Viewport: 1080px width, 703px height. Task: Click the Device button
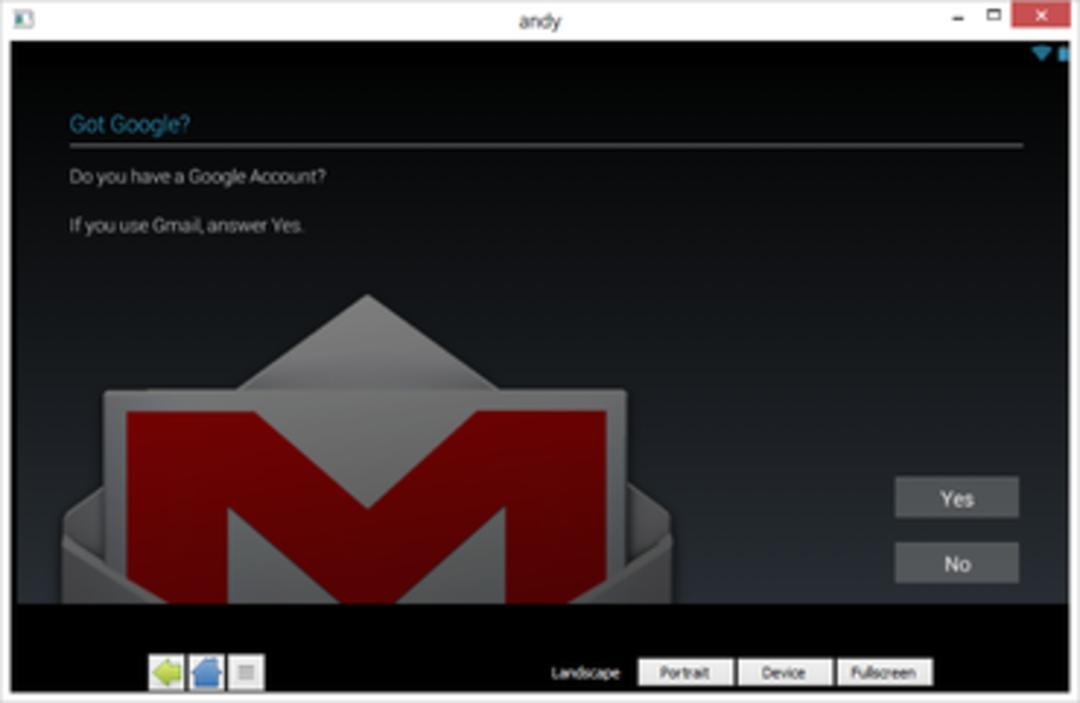click(784, 672)
